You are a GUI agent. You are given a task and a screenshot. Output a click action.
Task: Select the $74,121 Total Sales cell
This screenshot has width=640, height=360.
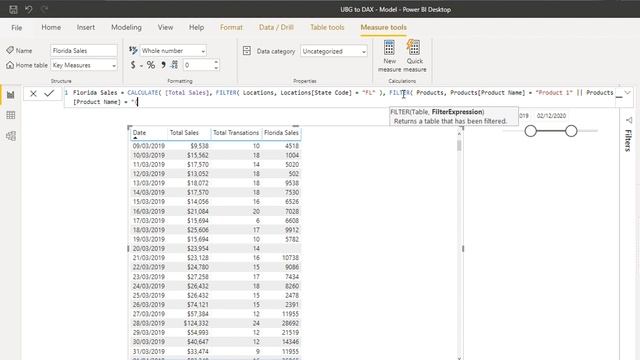pyautogui.click(x=198, y=304)
